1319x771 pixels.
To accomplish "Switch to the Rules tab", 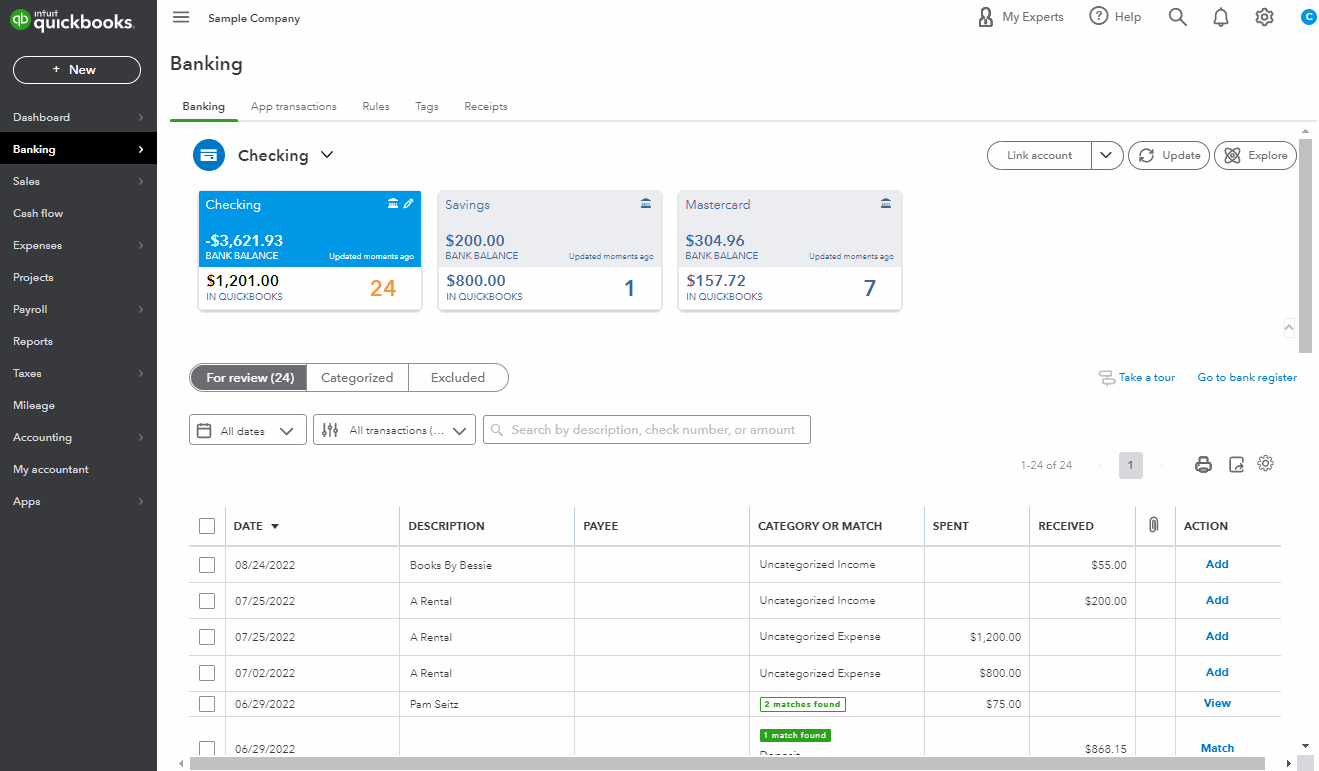I will [376, 106].
